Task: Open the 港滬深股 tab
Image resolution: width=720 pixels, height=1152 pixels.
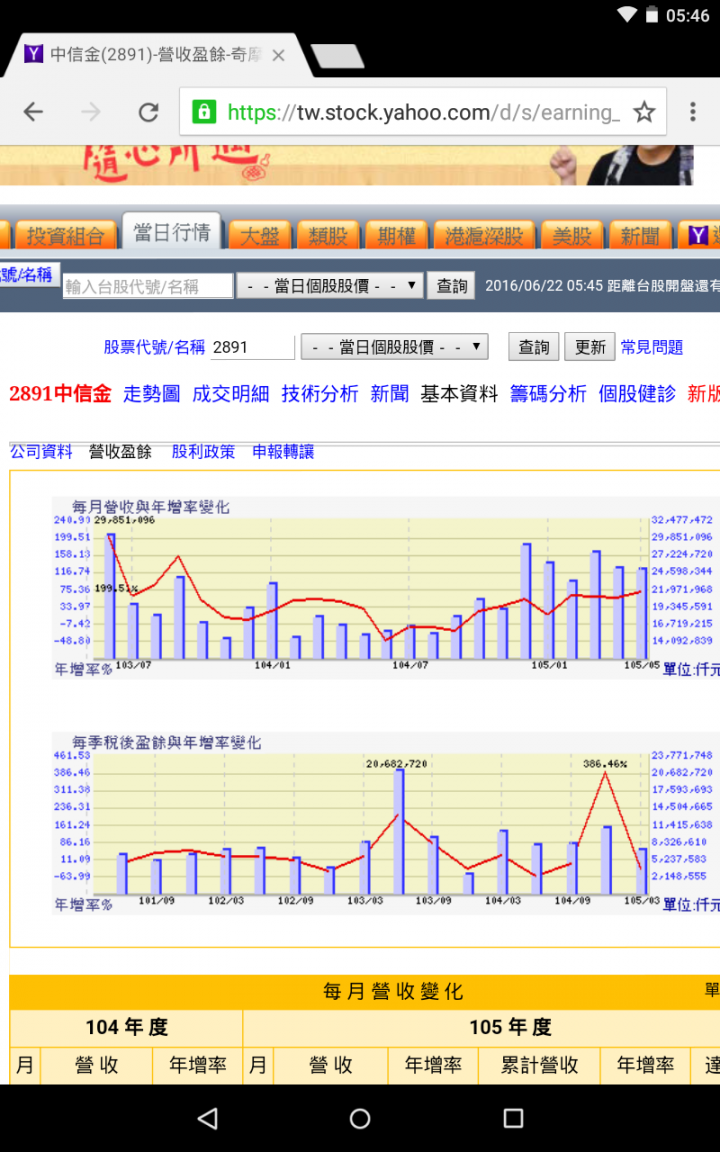Action: [483, 235]
